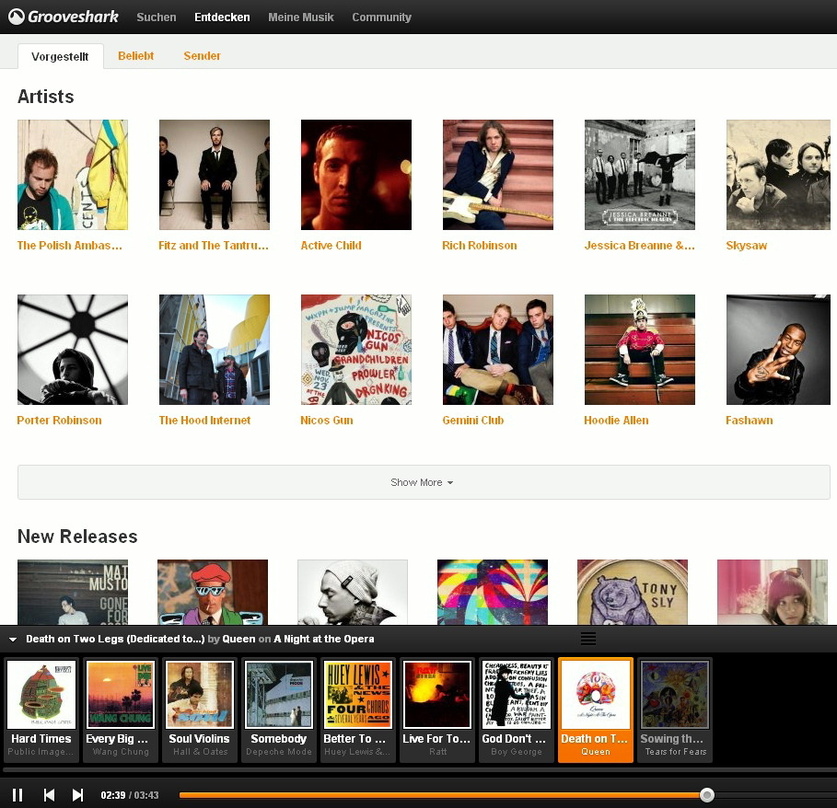Play God Don't by Boy George
The width and height of the screenshot is (837, 808).
516,710
